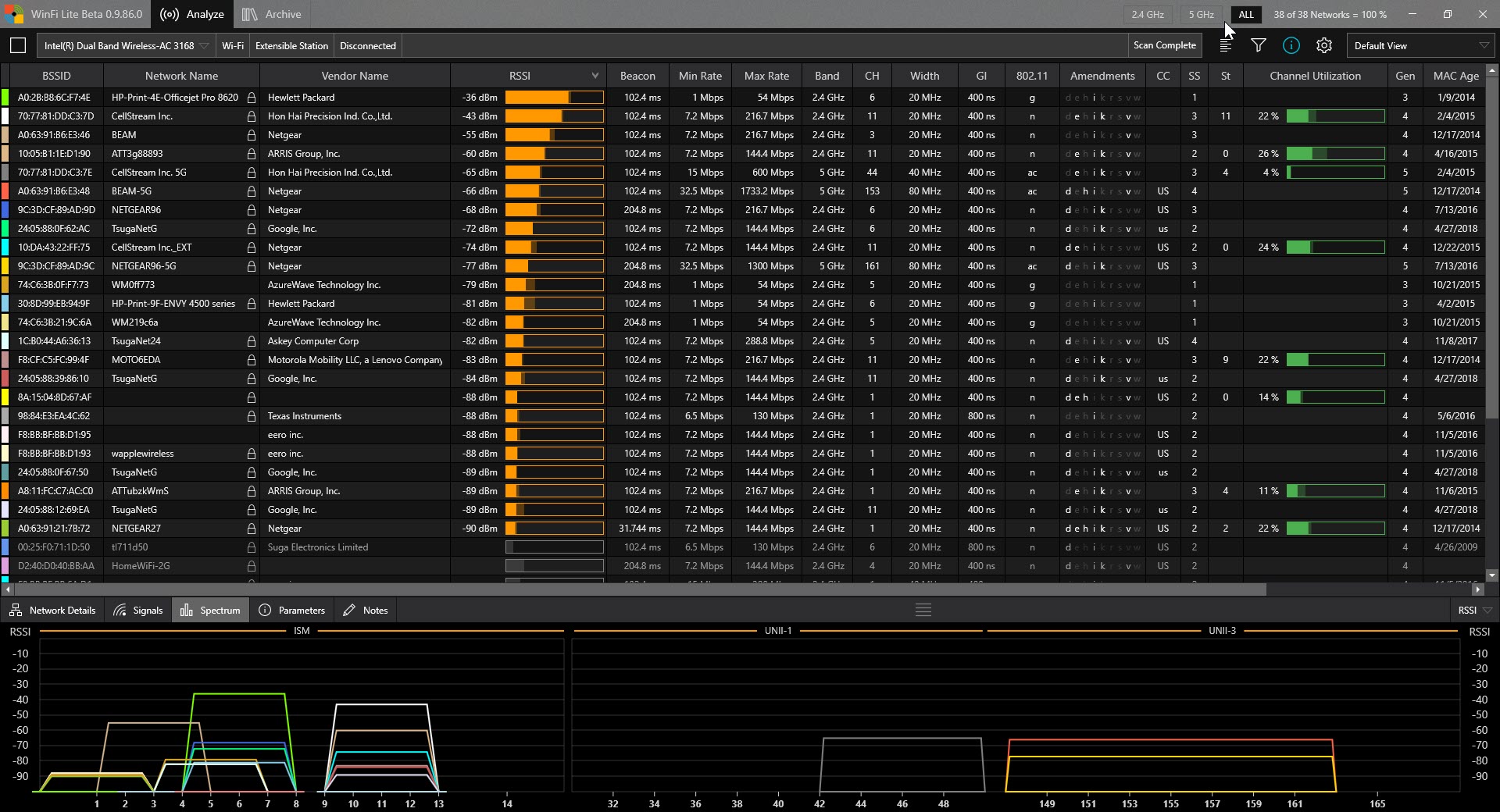This screenshot has height=812, width=1500.
Task: Click the WinFi app logo icon
Action: tap(13, 14)
